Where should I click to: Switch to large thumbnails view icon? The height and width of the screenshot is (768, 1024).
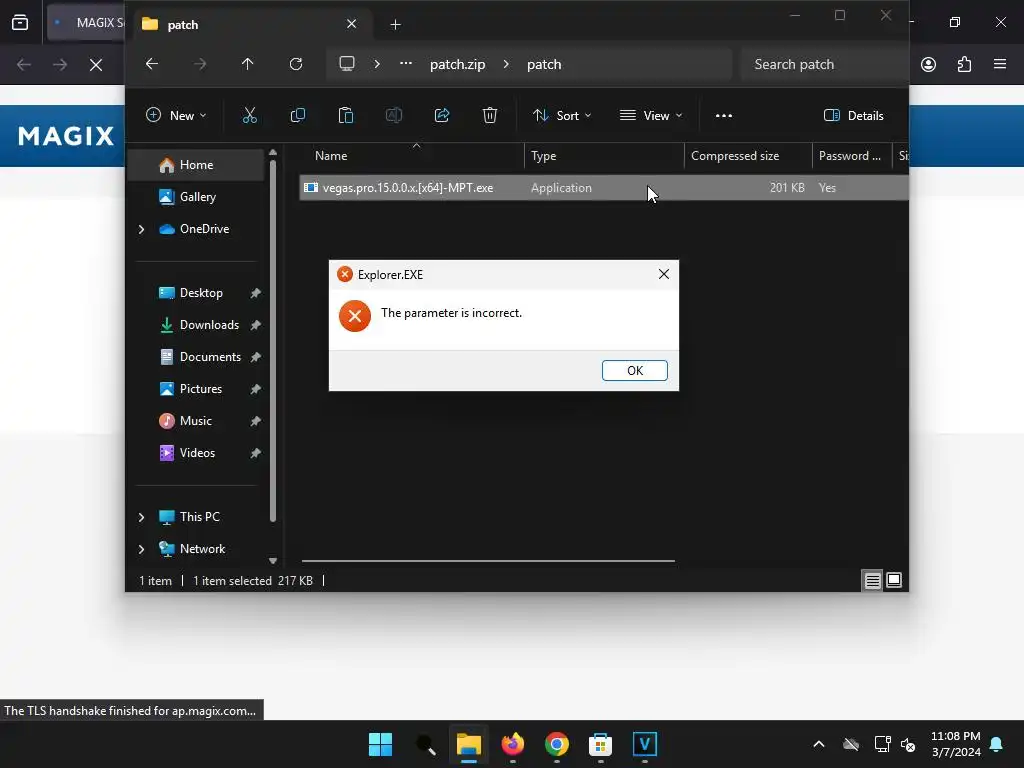click(x=893, y=580)
